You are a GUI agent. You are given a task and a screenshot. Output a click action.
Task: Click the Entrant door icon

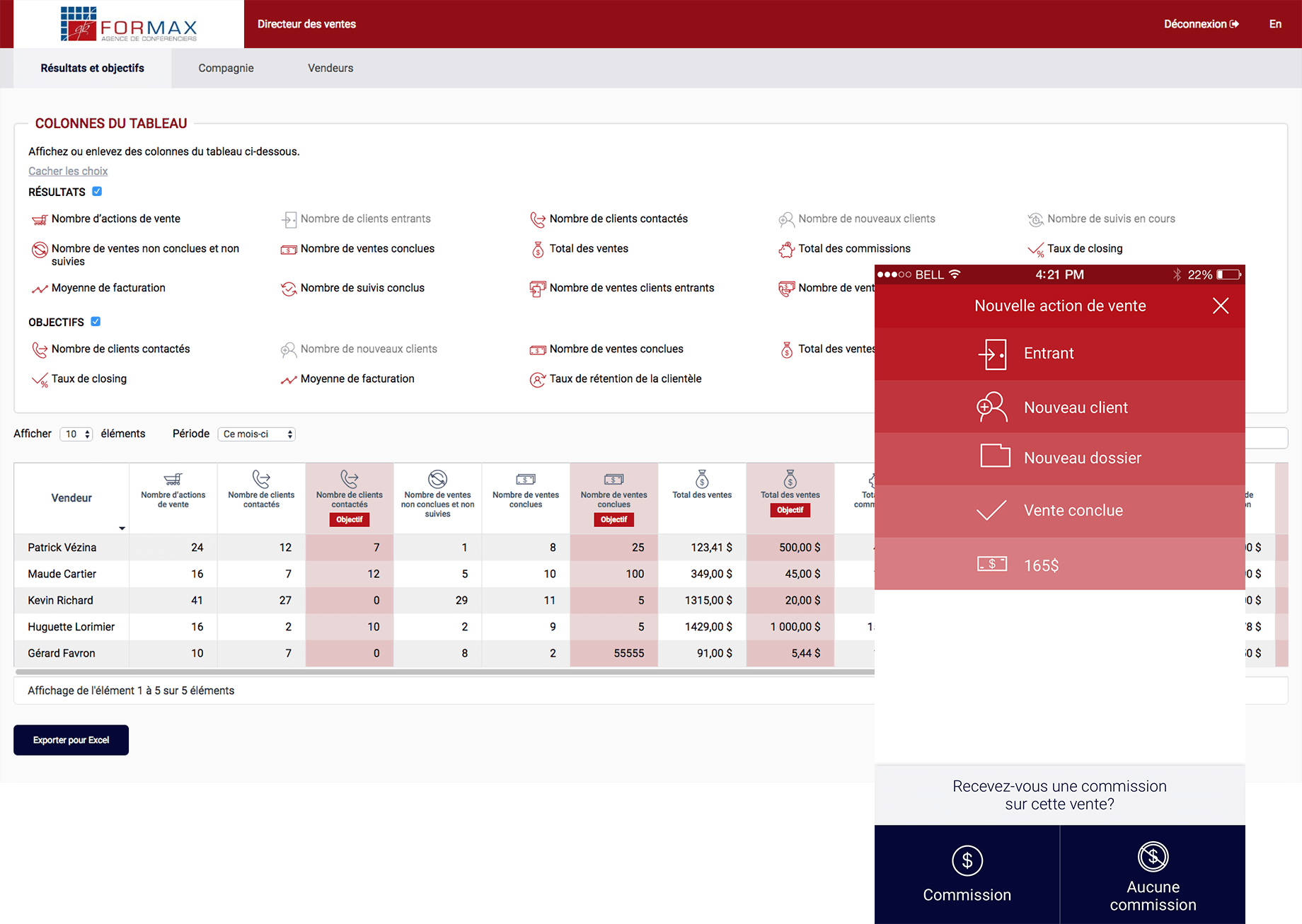992,354
